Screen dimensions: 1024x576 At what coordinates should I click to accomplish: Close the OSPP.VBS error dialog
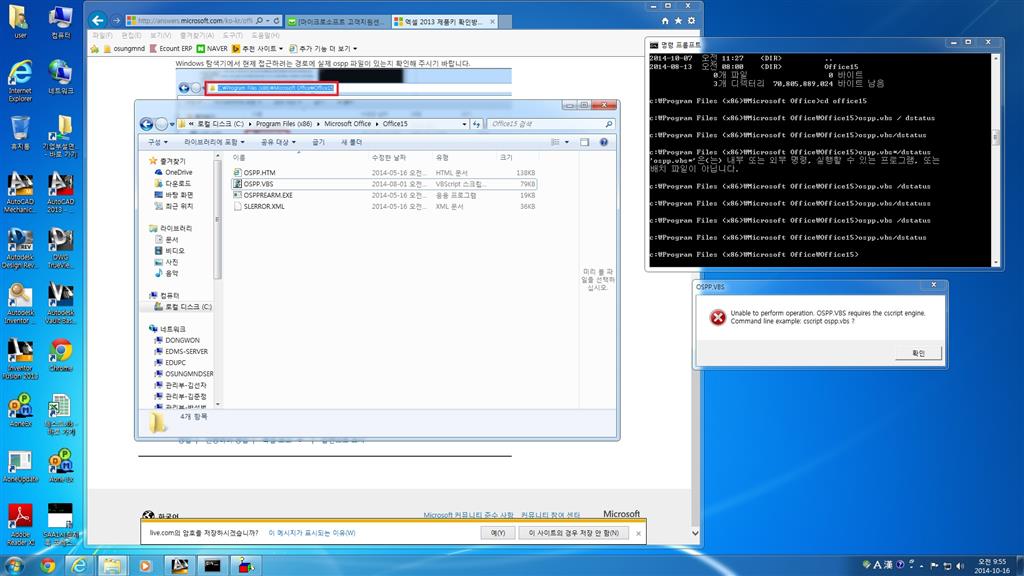934,285
